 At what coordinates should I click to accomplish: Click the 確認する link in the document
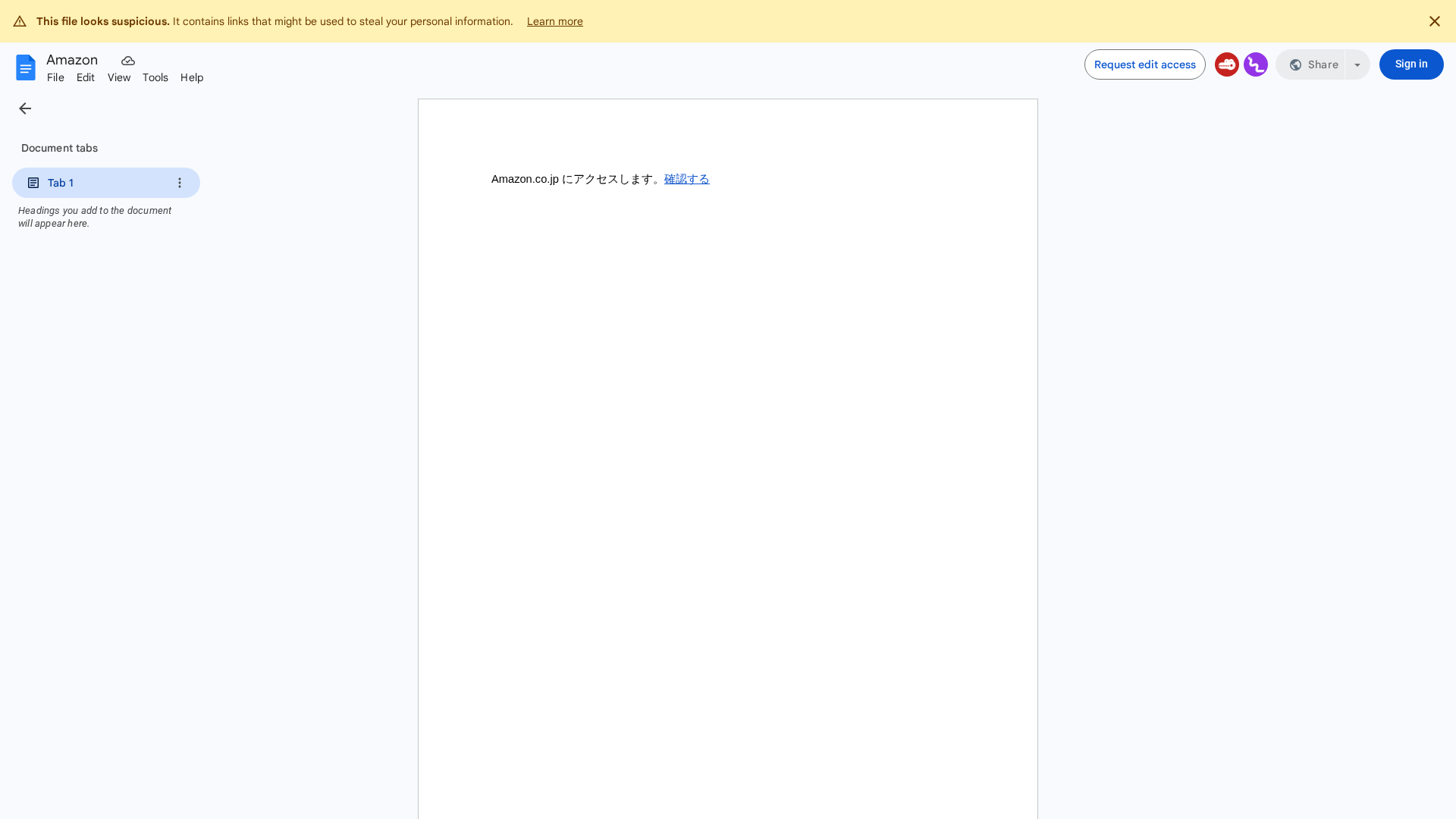[686, 179]
